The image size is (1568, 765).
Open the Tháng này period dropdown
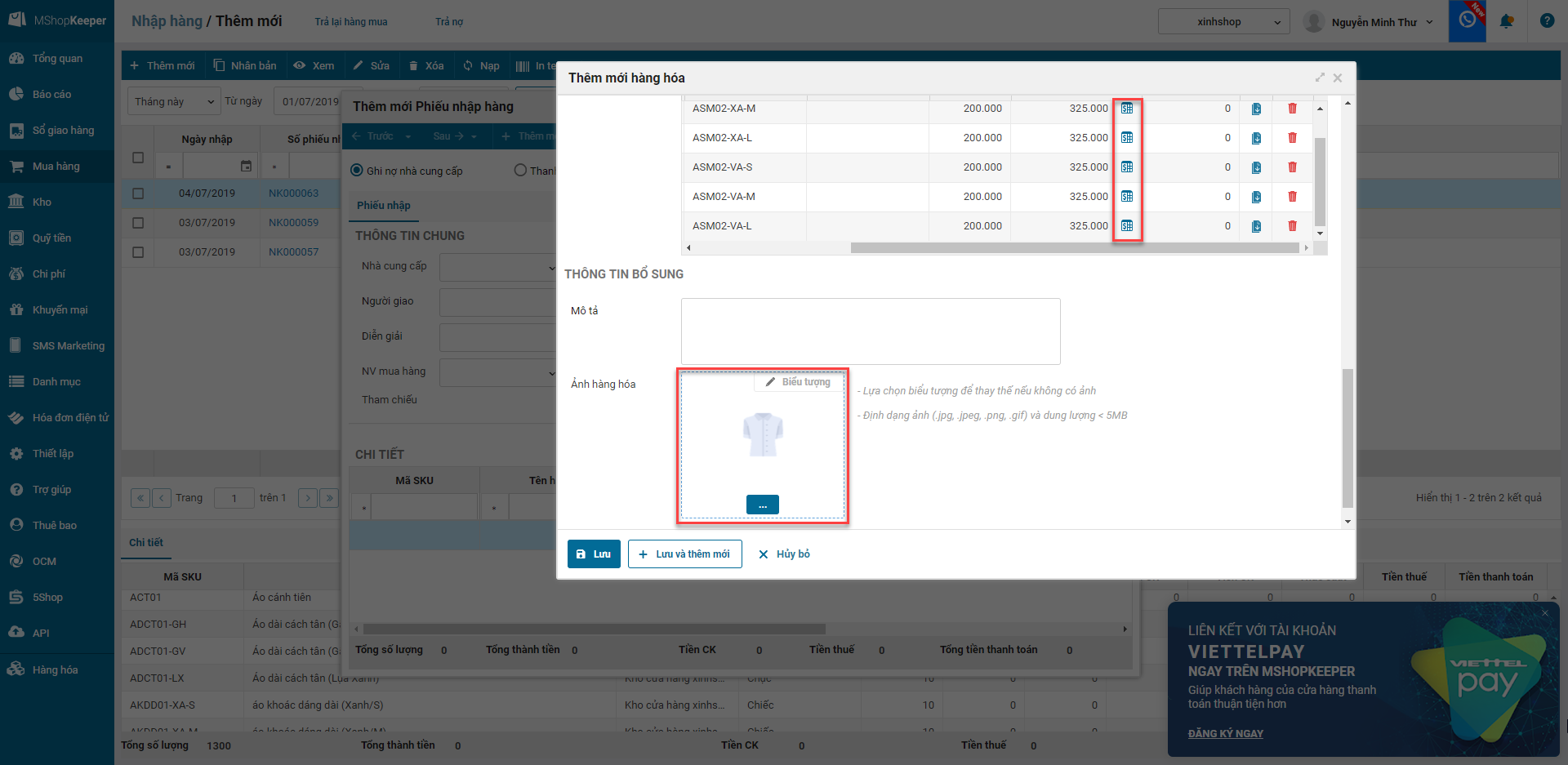point(174,102)
